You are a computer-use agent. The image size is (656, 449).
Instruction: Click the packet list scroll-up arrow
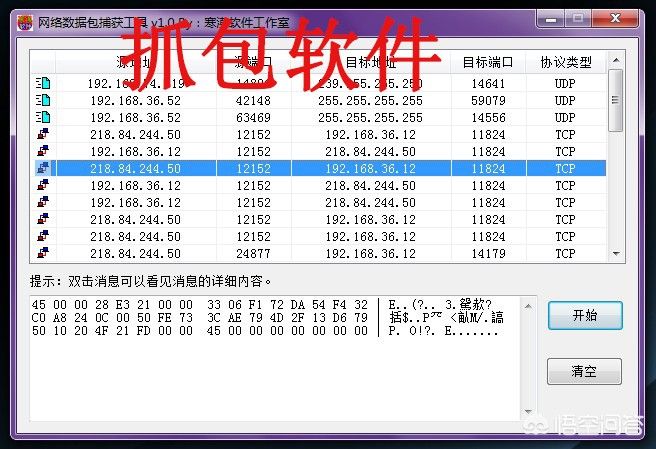(616, 60)
